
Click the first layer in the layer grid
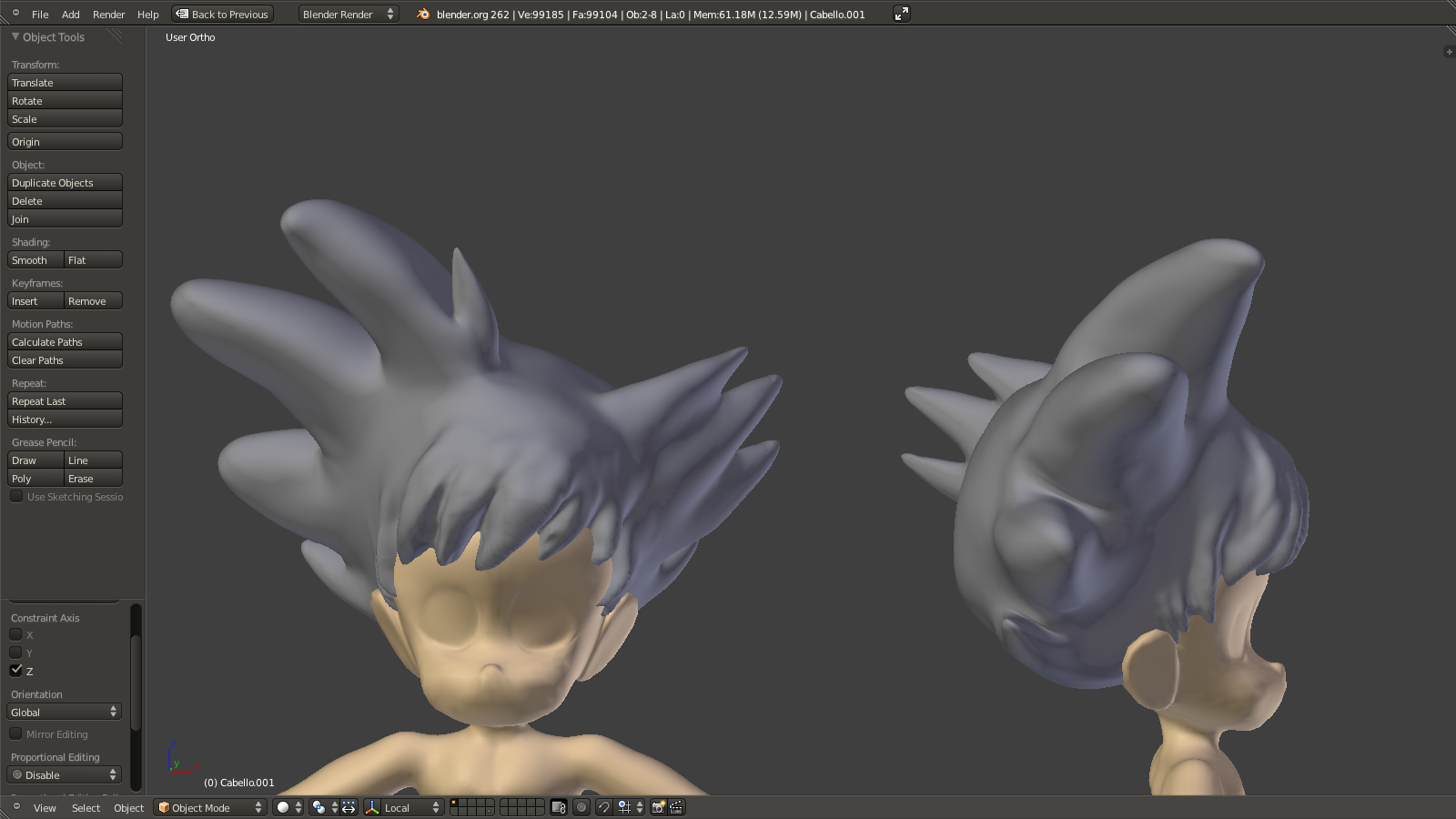455,803
